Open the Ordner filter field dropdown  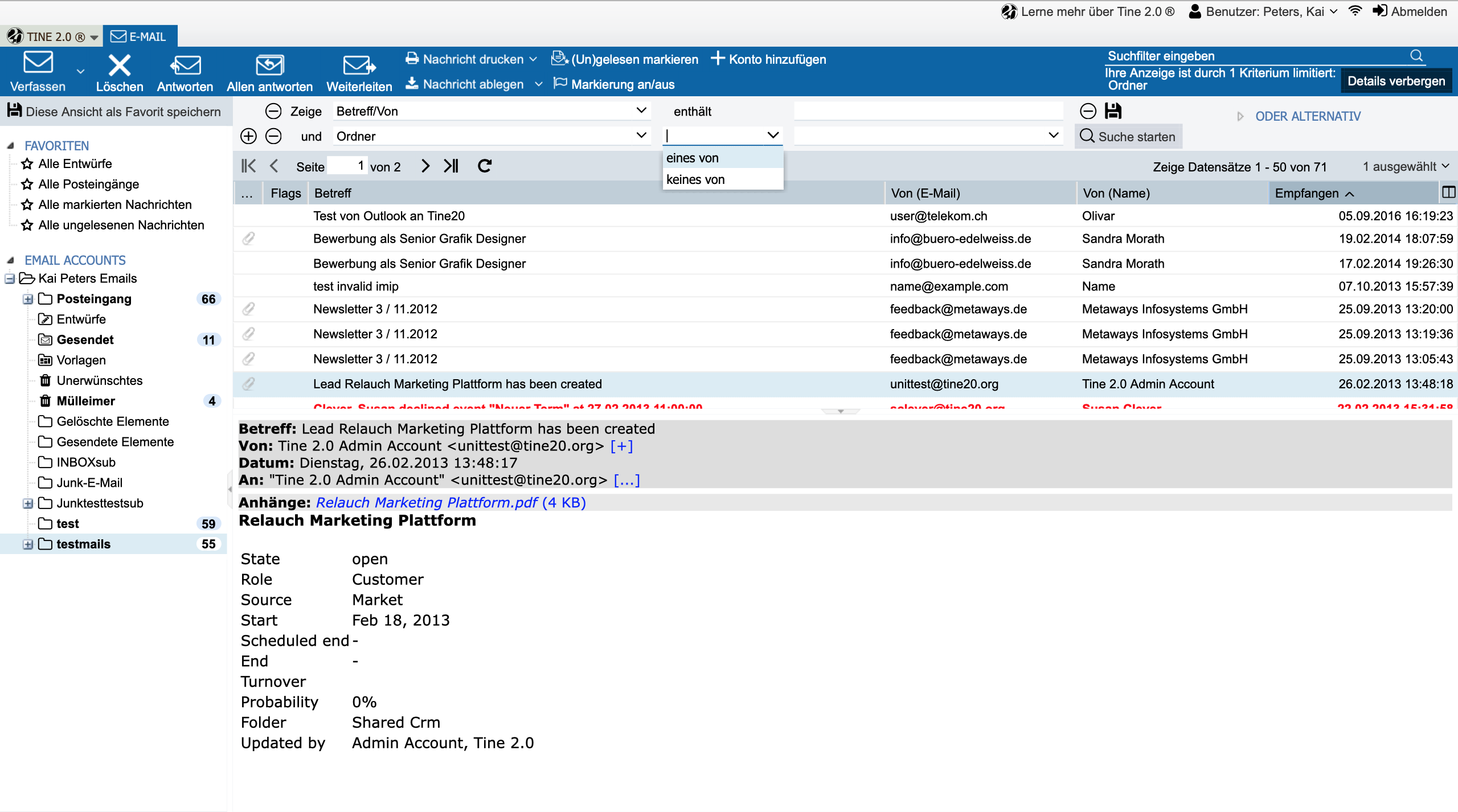point(641,136)
